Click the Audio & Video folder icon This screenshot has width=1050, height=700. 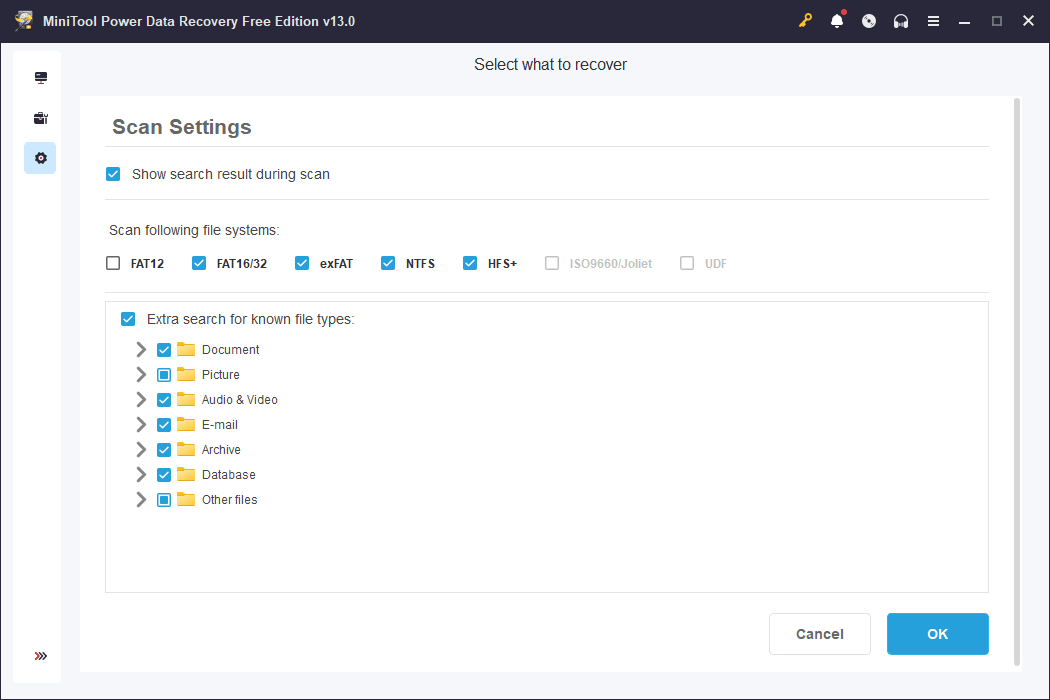coord(186,399)
